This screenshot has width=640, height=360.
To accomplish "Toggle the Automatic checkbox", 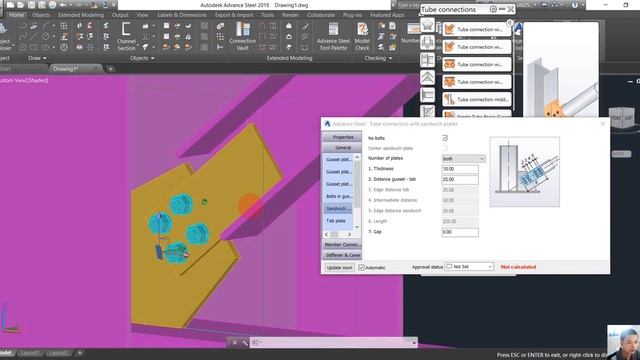I will pyautogui.click(x=361, y=267).
